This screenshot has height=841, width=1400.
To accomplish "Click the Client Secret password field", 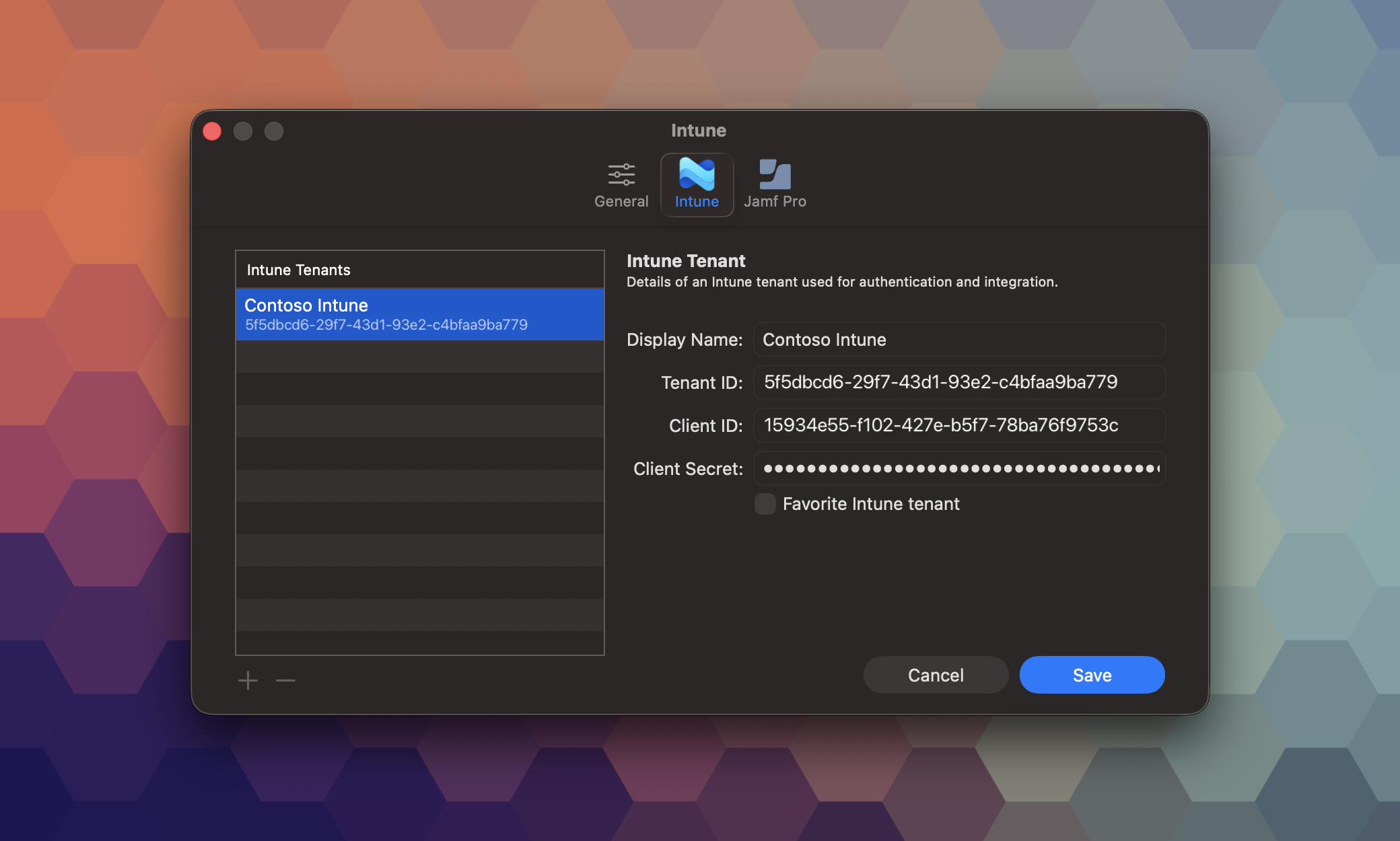I will 959,468.
